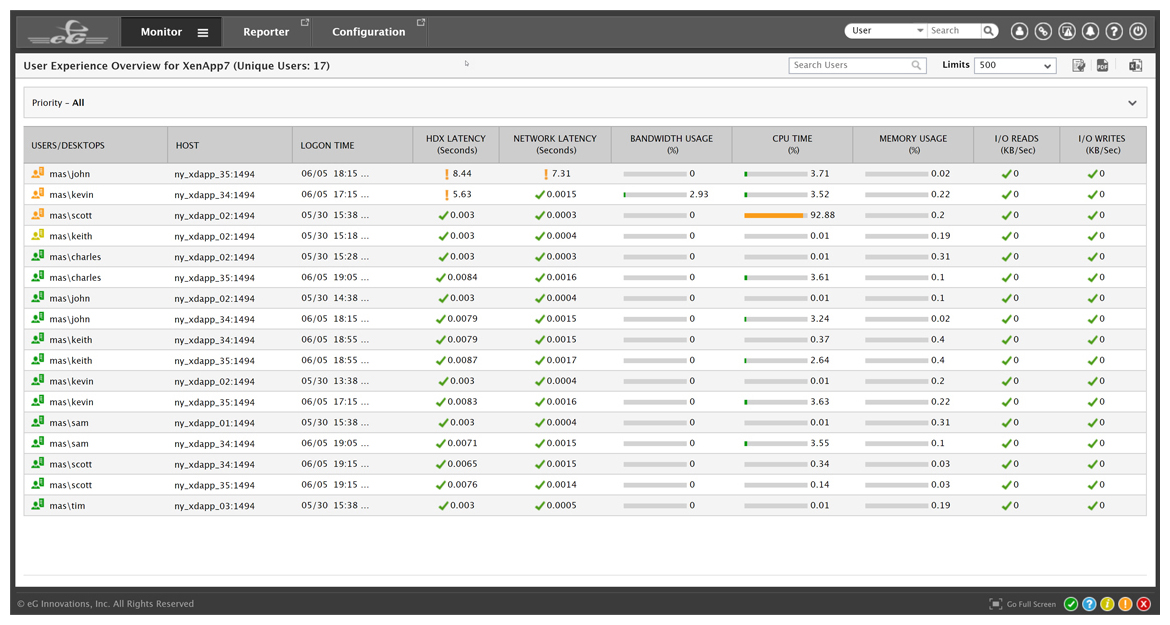Click the network latency value 0.0017
The image size is (1170, 625).
tap(562, 360)
